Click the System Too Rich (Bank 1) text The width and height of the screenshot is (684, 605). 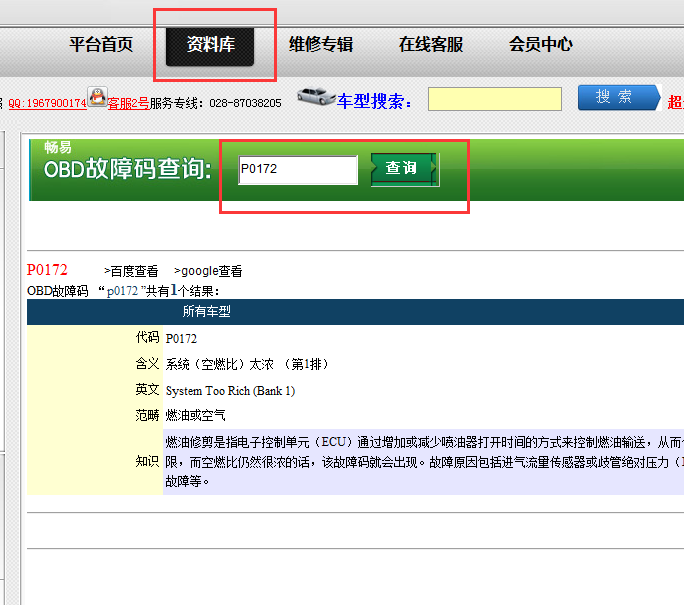coord(230,391)
